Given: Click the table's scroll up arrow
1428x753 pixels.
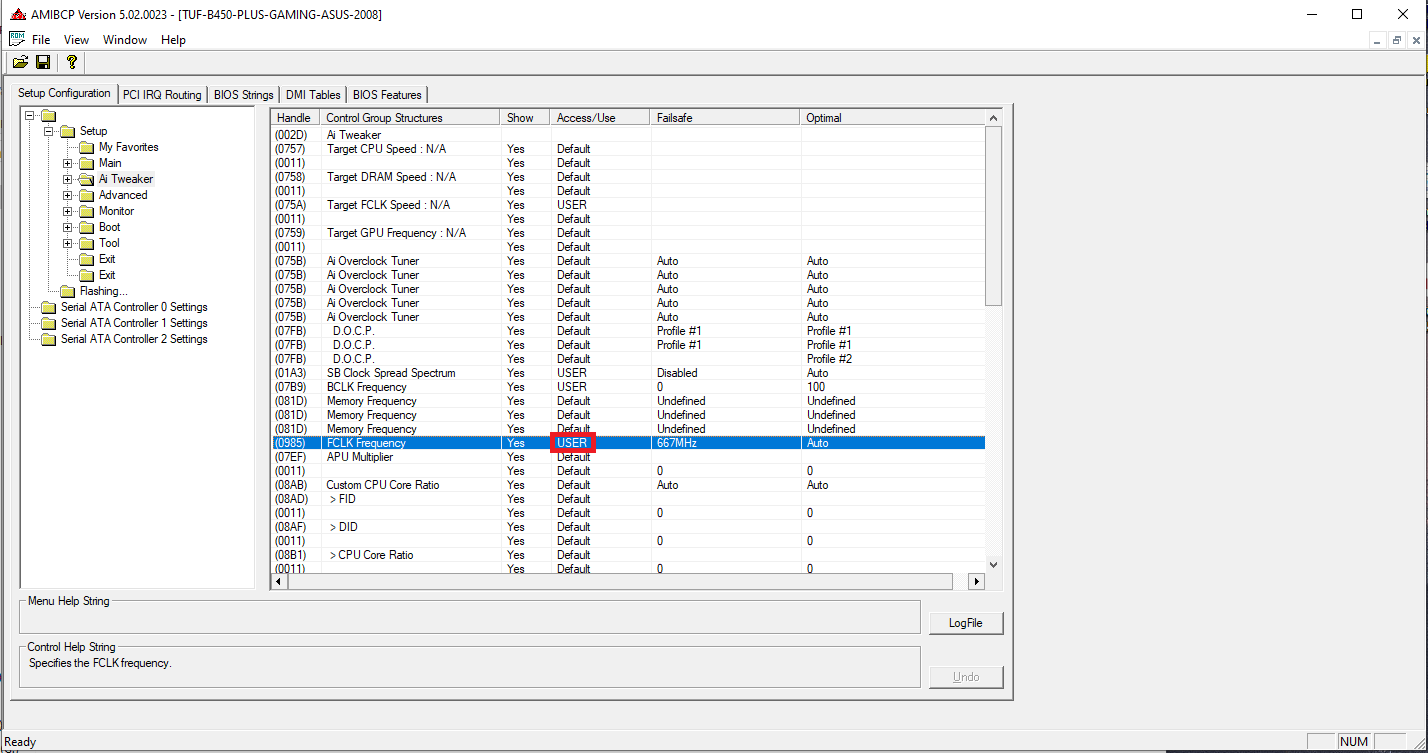Looking at the screenshot, I should click(x=994, y=118).
